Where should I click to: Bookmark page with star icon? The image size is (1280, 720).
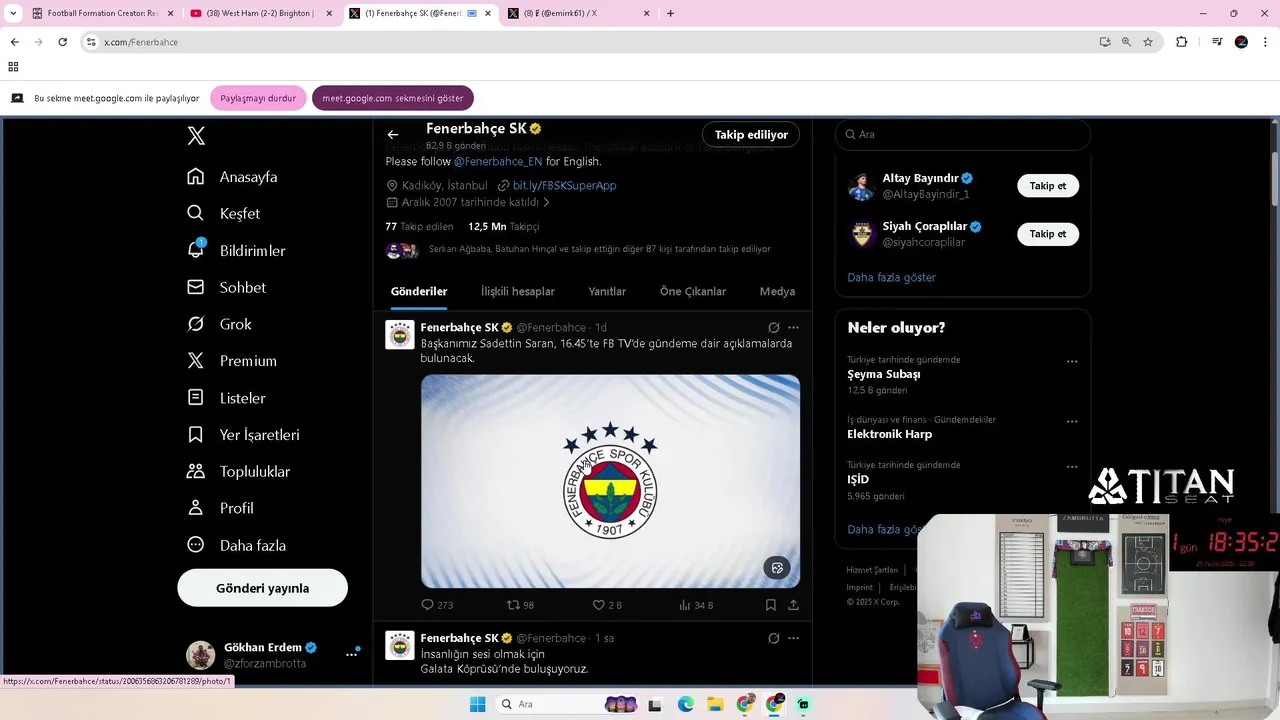point(1148,42)
